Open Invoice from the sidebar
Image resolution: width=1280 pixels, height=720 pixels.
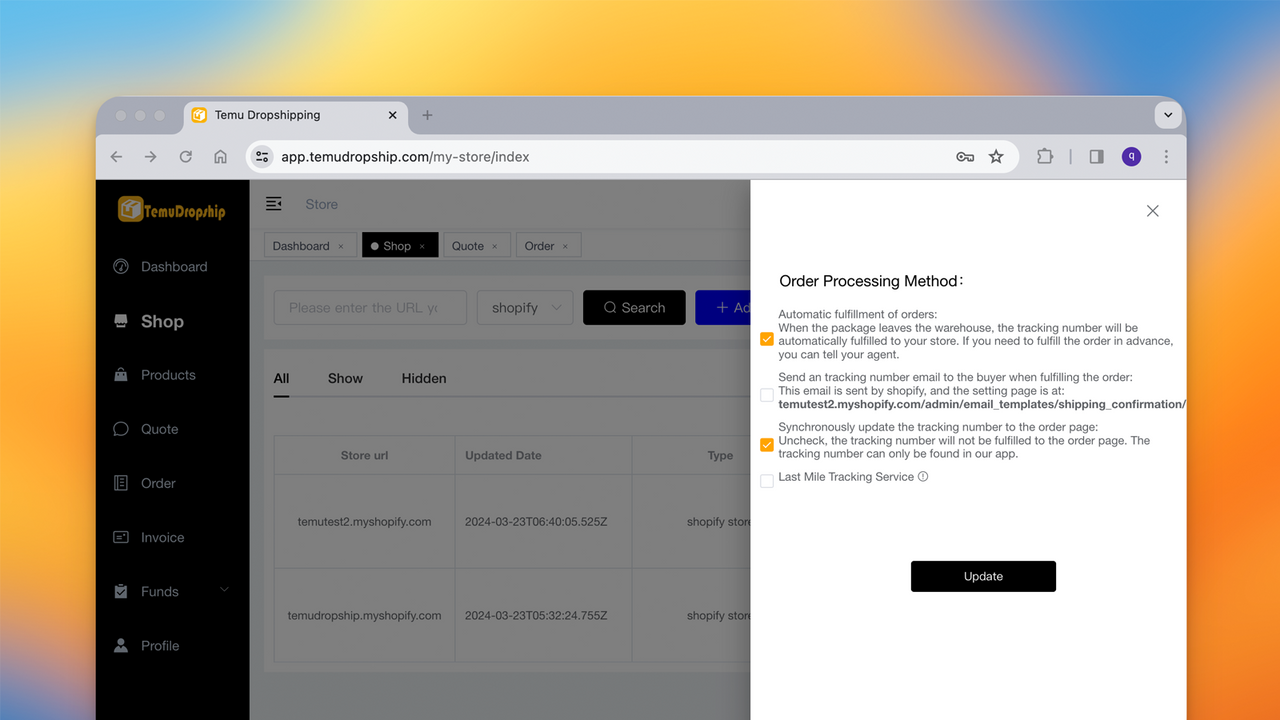click(162, 537)
